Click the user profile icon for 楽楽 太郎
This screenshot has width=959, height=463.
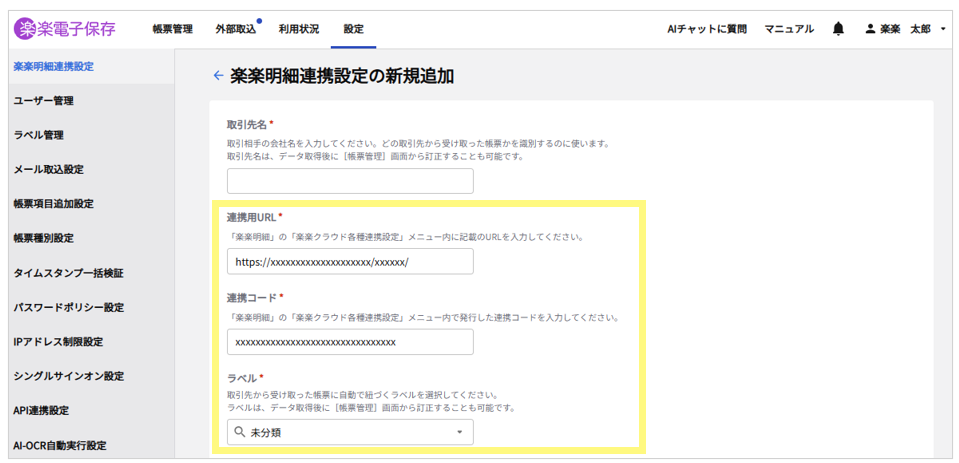click(870, 29)
